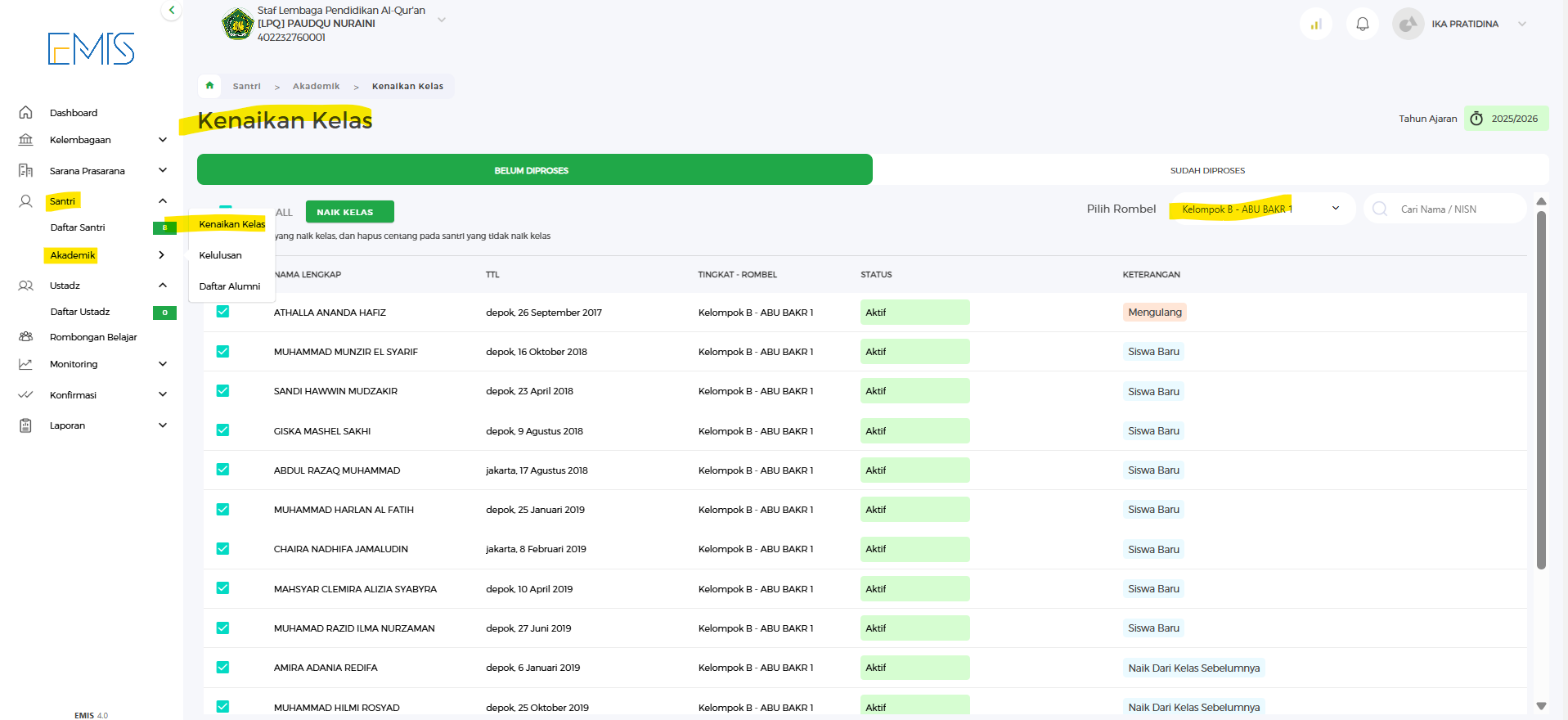Click Santri breadcrumb link
This screenshot has width=1568, height=720.
(x=246, y=86)
